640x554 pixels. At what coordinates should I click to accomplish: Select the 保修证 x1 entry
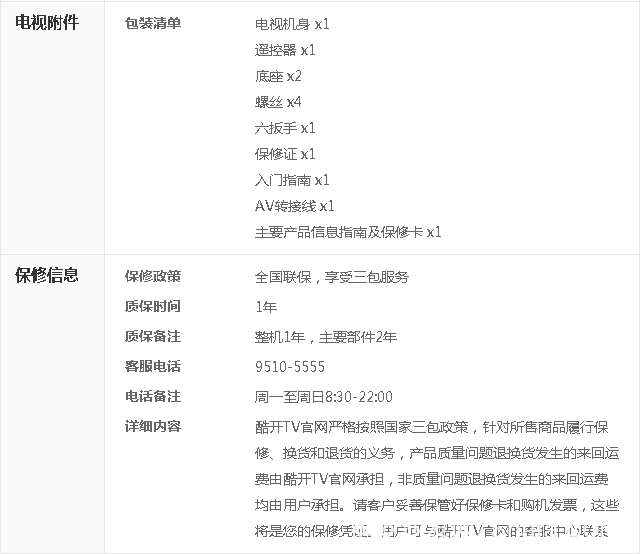click(x=285, y=154)
